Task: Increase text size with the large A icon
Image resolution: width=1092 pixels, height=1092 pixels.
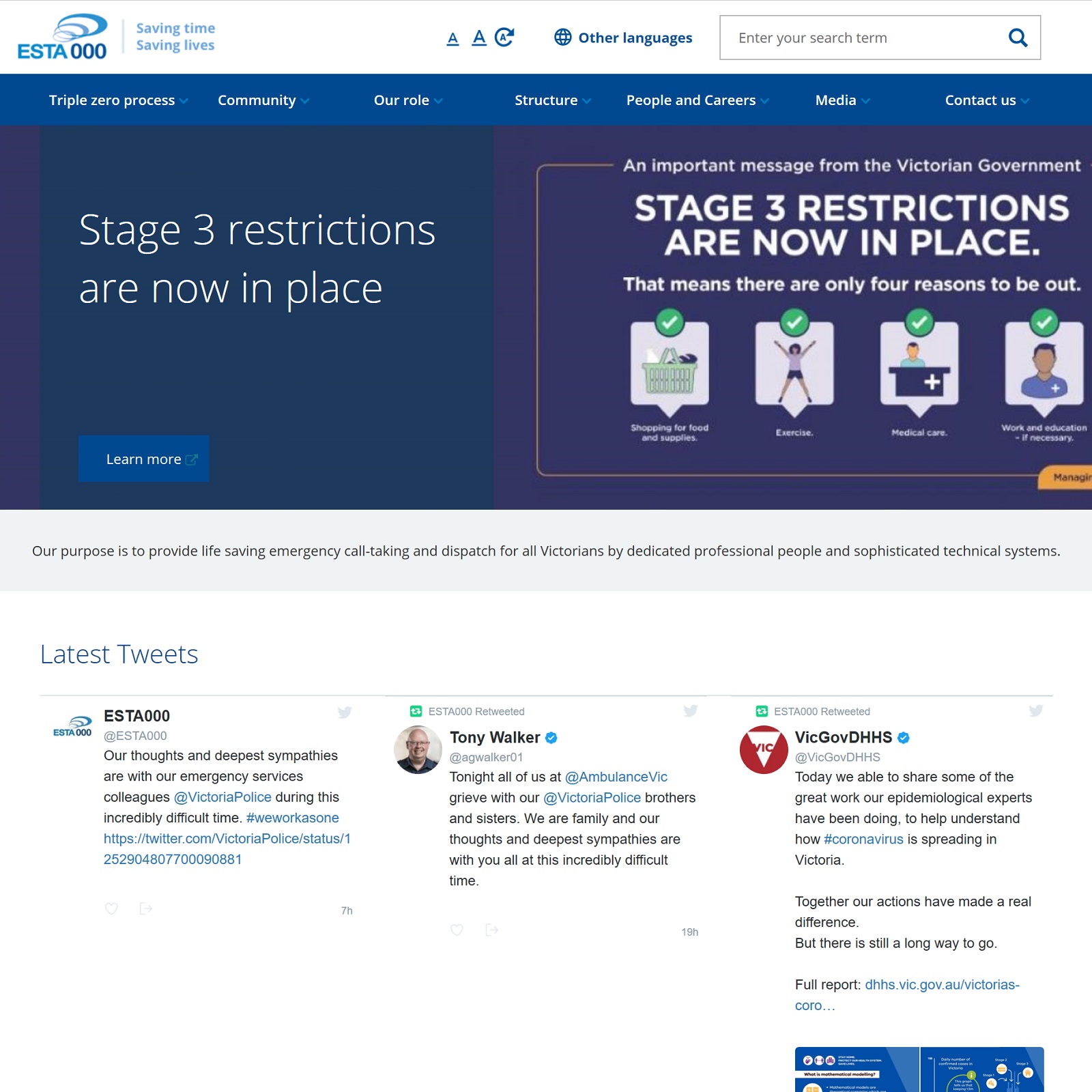Action: tap(479, 38)
